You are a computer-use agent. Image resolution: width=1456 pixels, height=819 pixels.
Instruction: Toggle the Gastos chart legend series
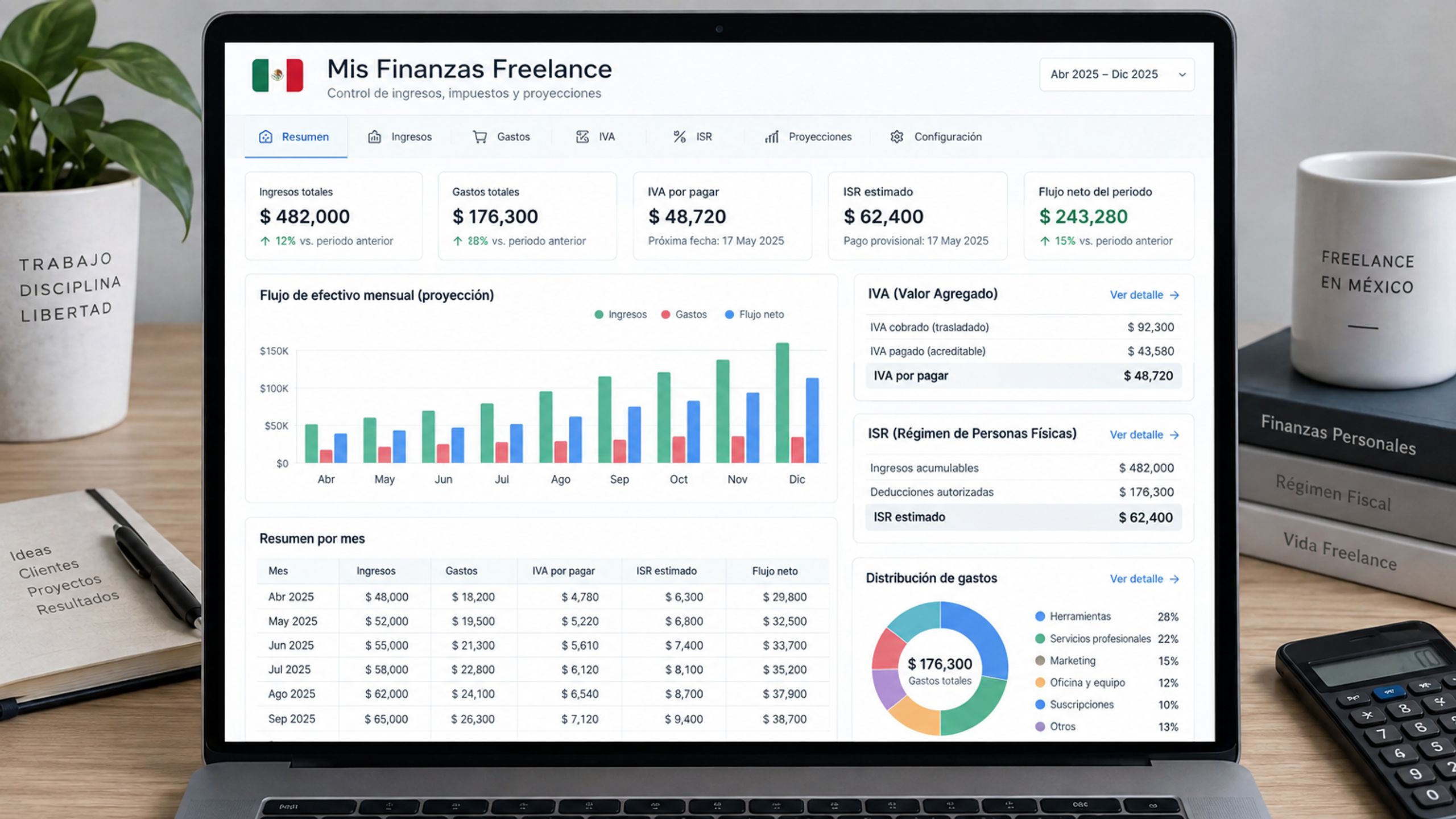(x=684, y=315)
